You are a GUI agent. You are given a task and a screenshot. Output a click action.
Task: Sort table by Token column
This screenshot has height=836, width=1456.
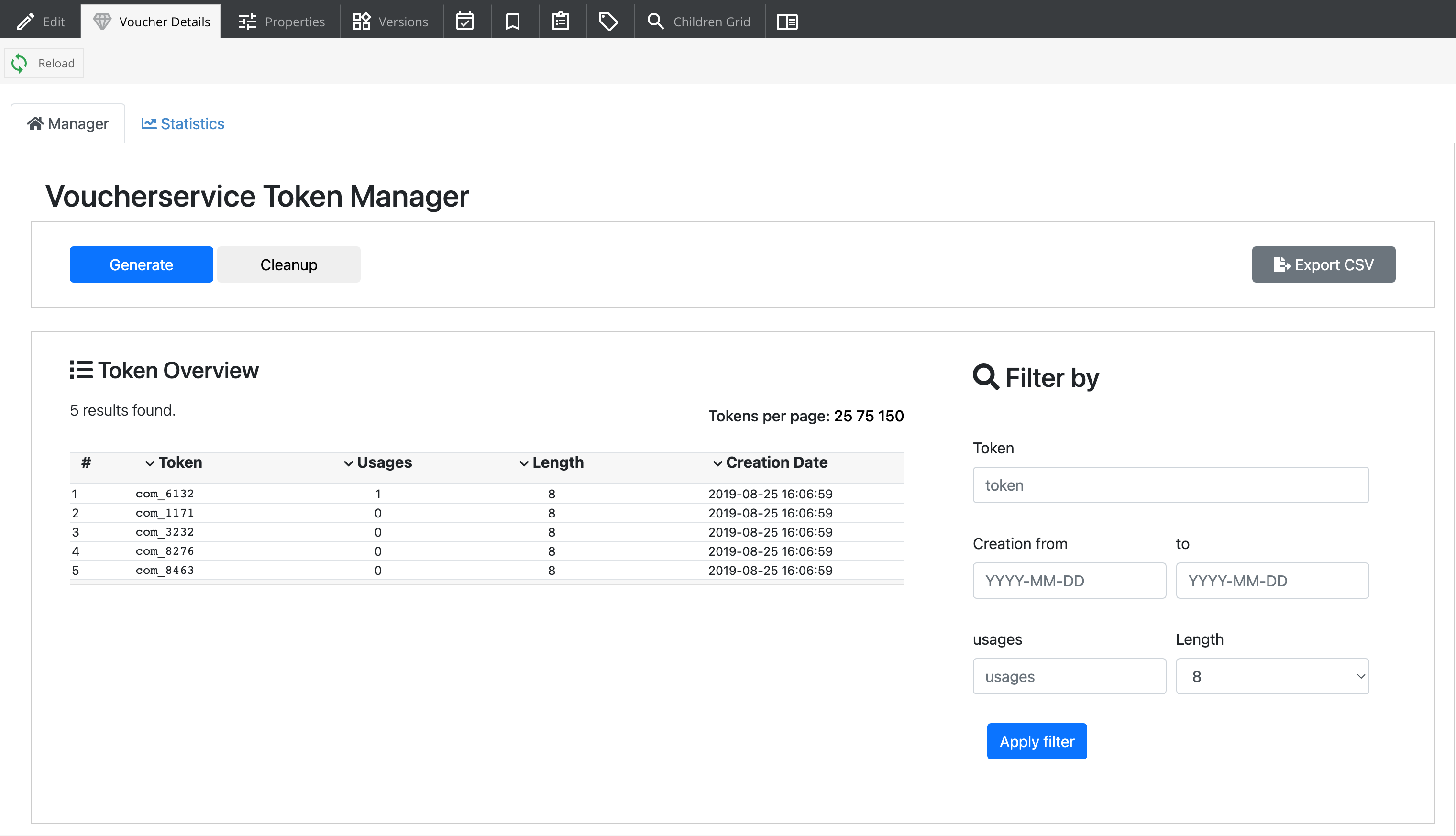tap(174, 462)
